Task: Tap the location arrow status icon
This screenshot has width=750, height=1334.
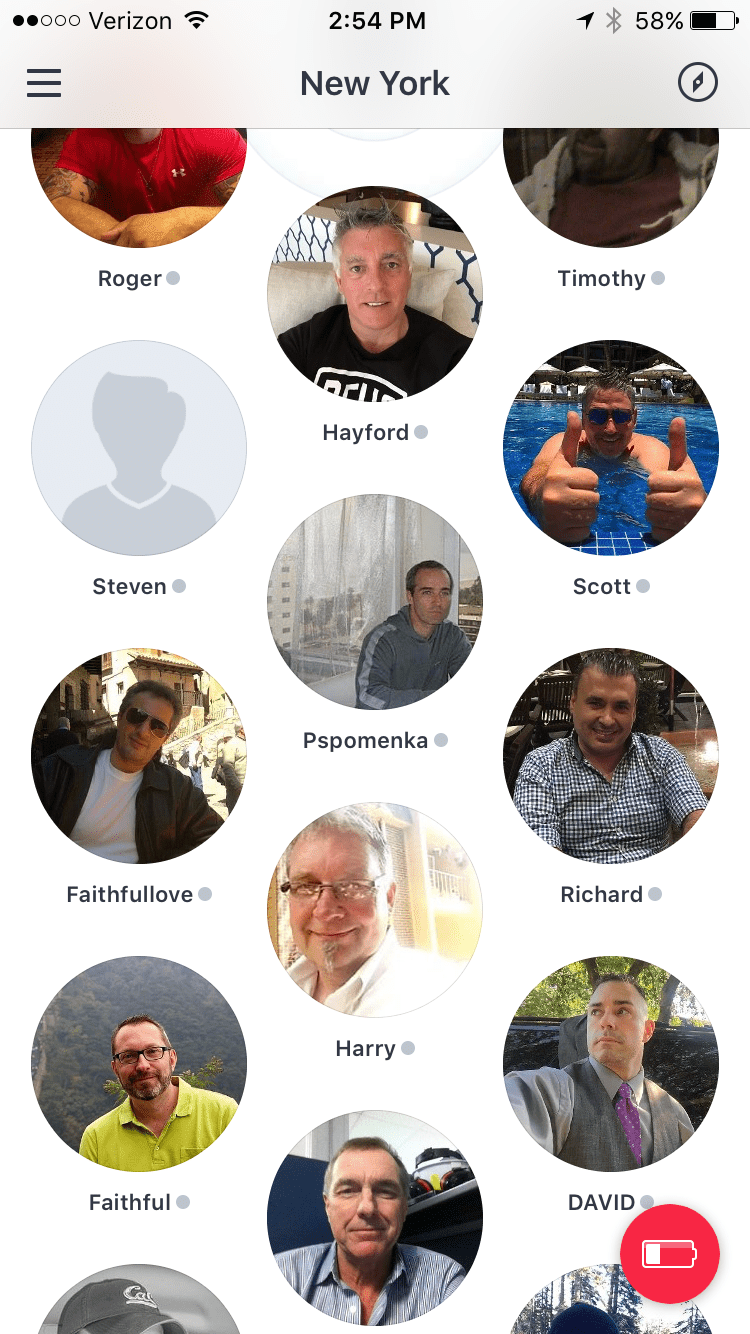Action: 585,21
